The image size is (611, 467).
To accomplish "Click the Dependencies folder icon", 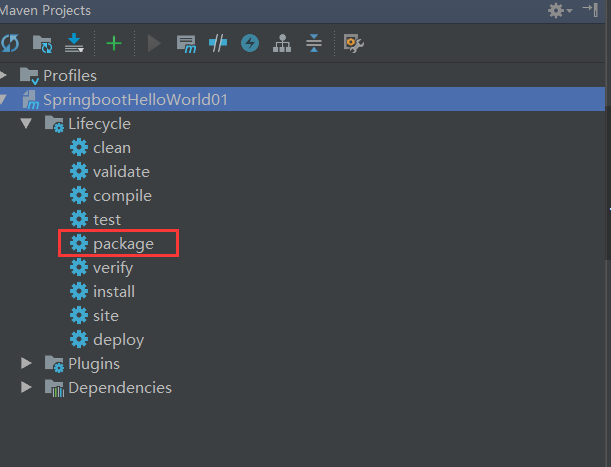I will [x=54, y=388].
